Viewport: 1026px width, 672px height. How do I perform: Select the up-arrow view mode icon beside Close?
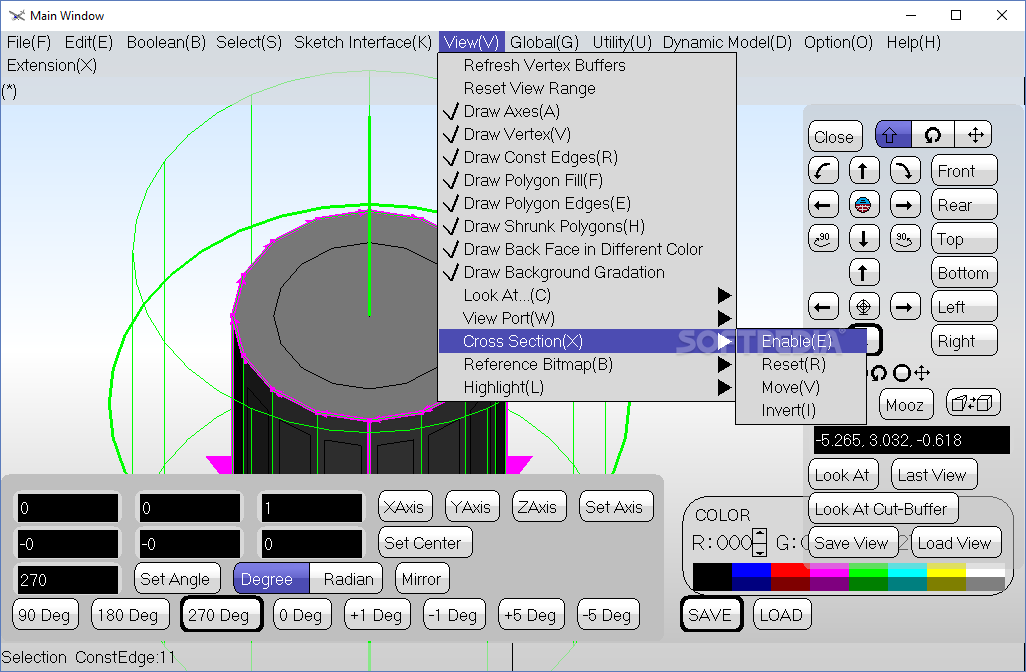pos(893,135)
